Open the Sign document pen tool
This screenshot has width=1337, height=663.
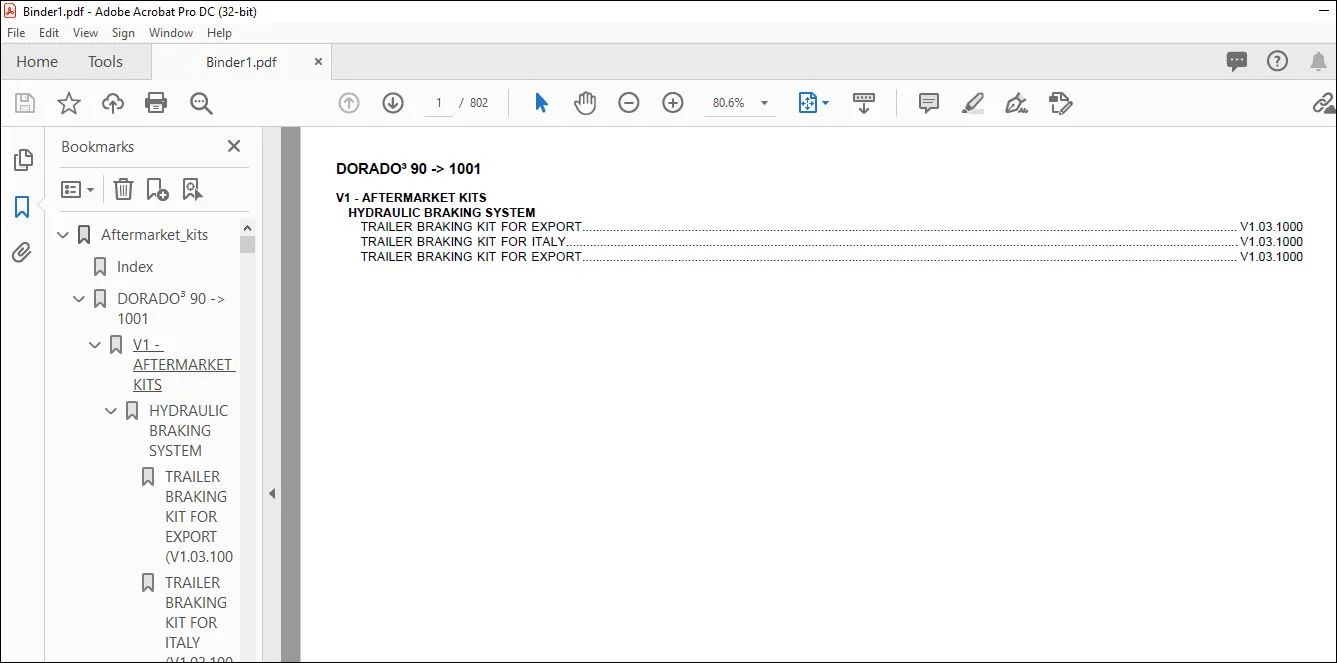pos(1017,103)
